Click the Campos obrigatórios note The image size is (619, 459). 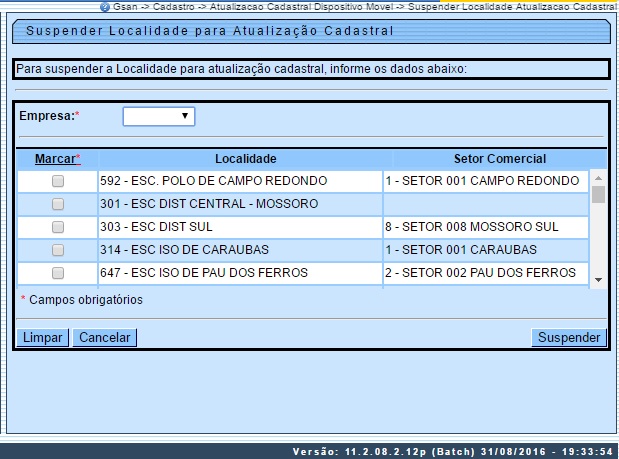coord(82,300)
